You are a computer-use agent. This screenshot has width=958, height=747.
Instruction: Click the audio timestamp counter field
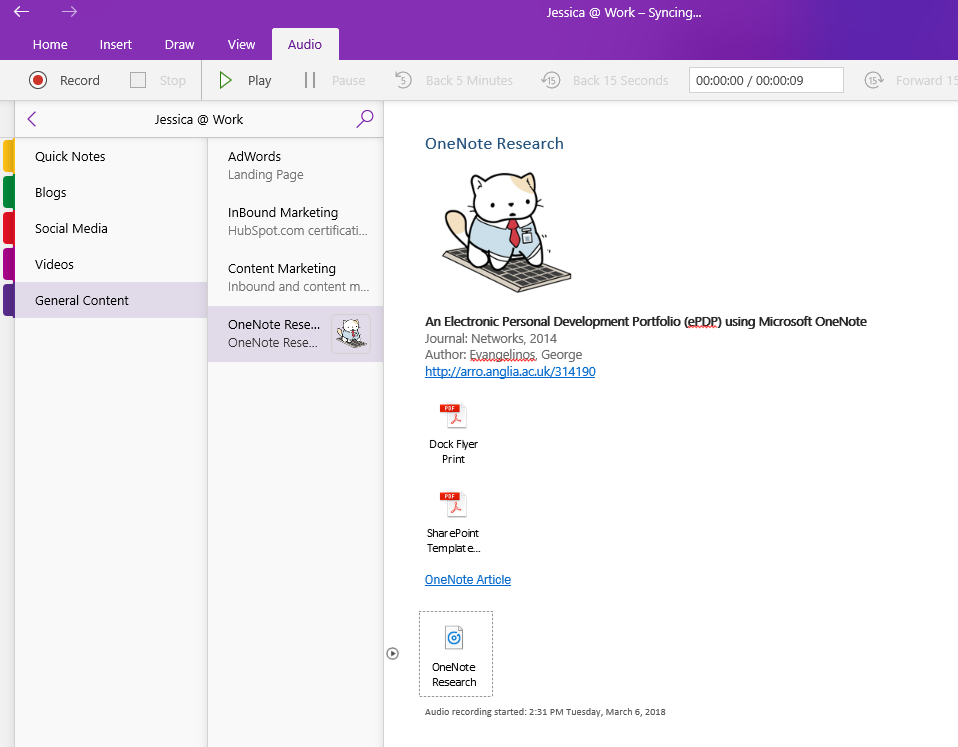765,80
